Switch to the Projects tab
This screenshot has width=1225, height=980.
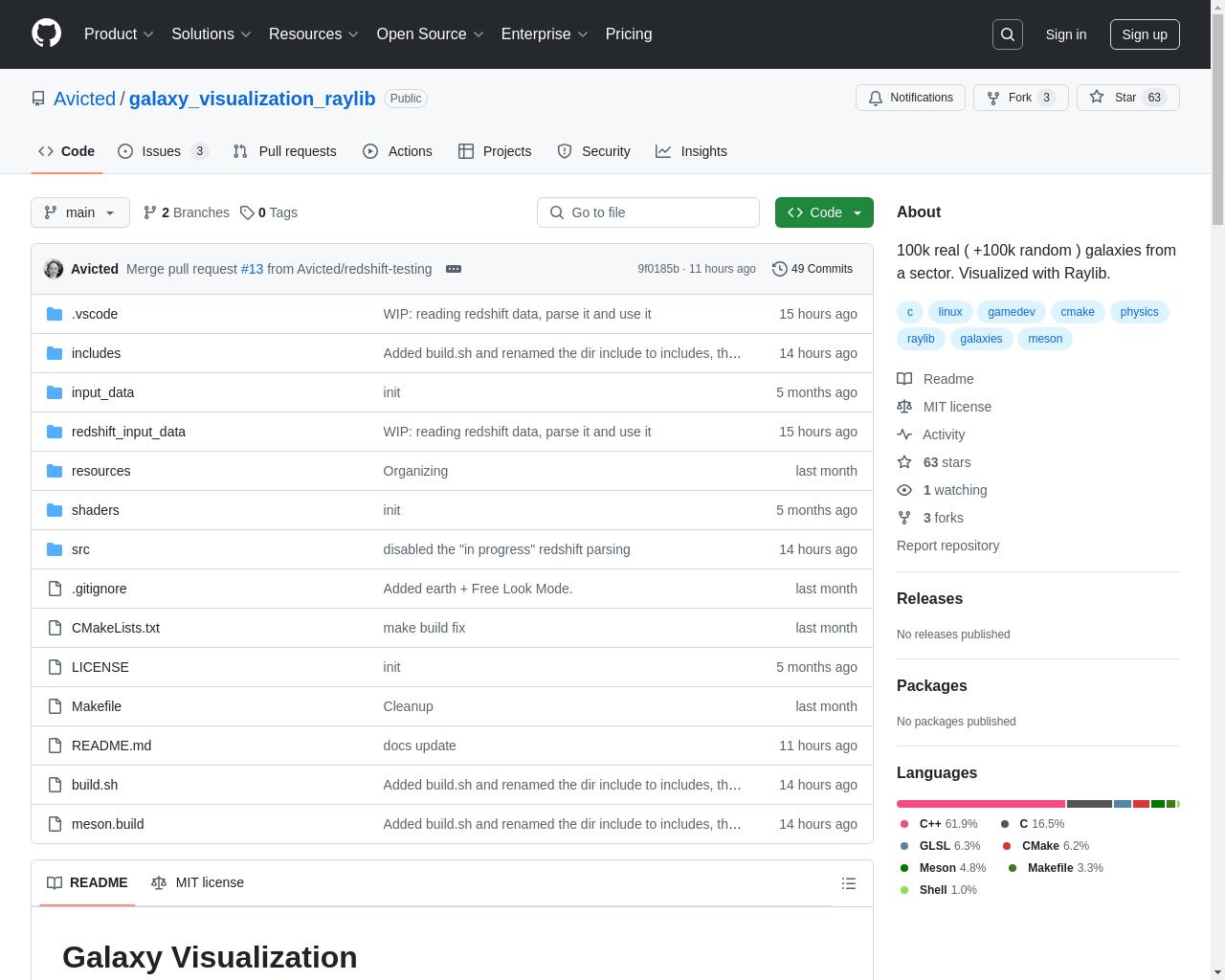pos(495,151)
